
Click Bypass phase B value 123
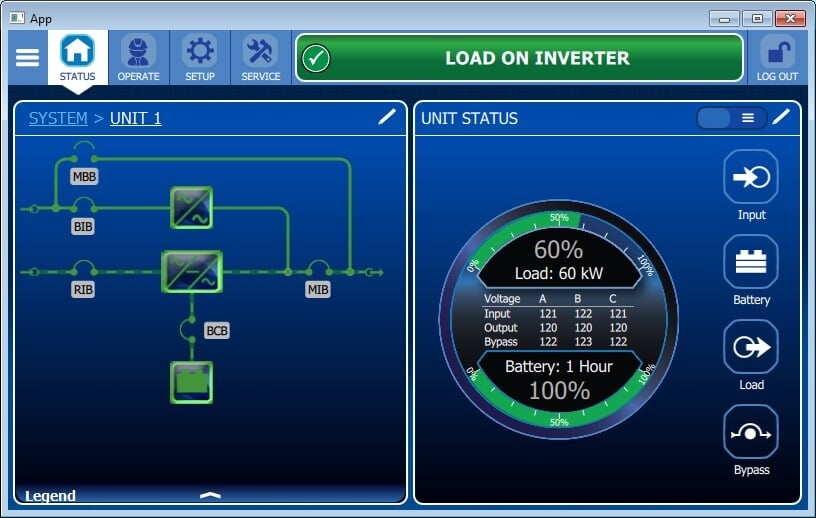point(583,342)
